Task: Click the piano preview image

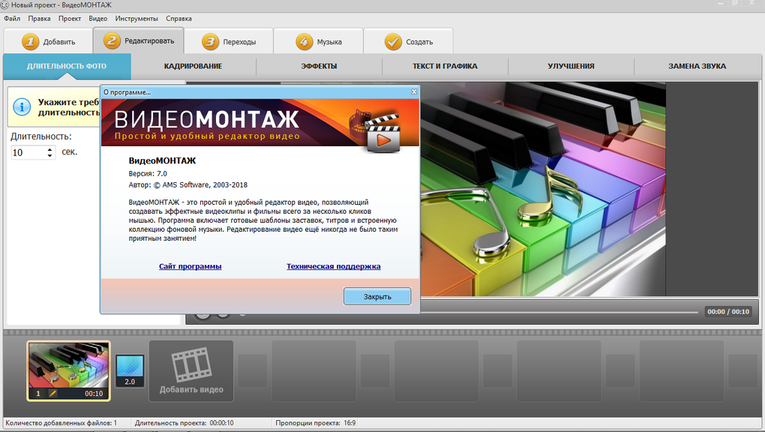Action: [x=543, y=189]
